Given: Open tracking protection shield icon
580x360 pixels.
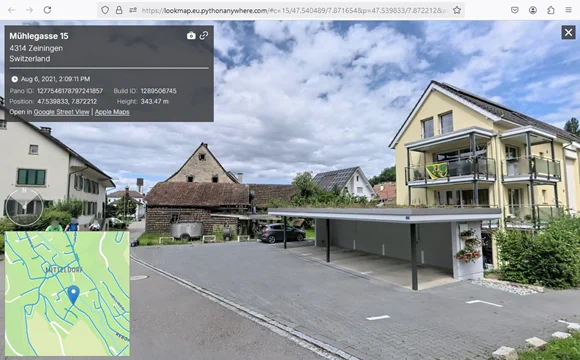Looking at the screenshot, I should click(x=105, y=10).
